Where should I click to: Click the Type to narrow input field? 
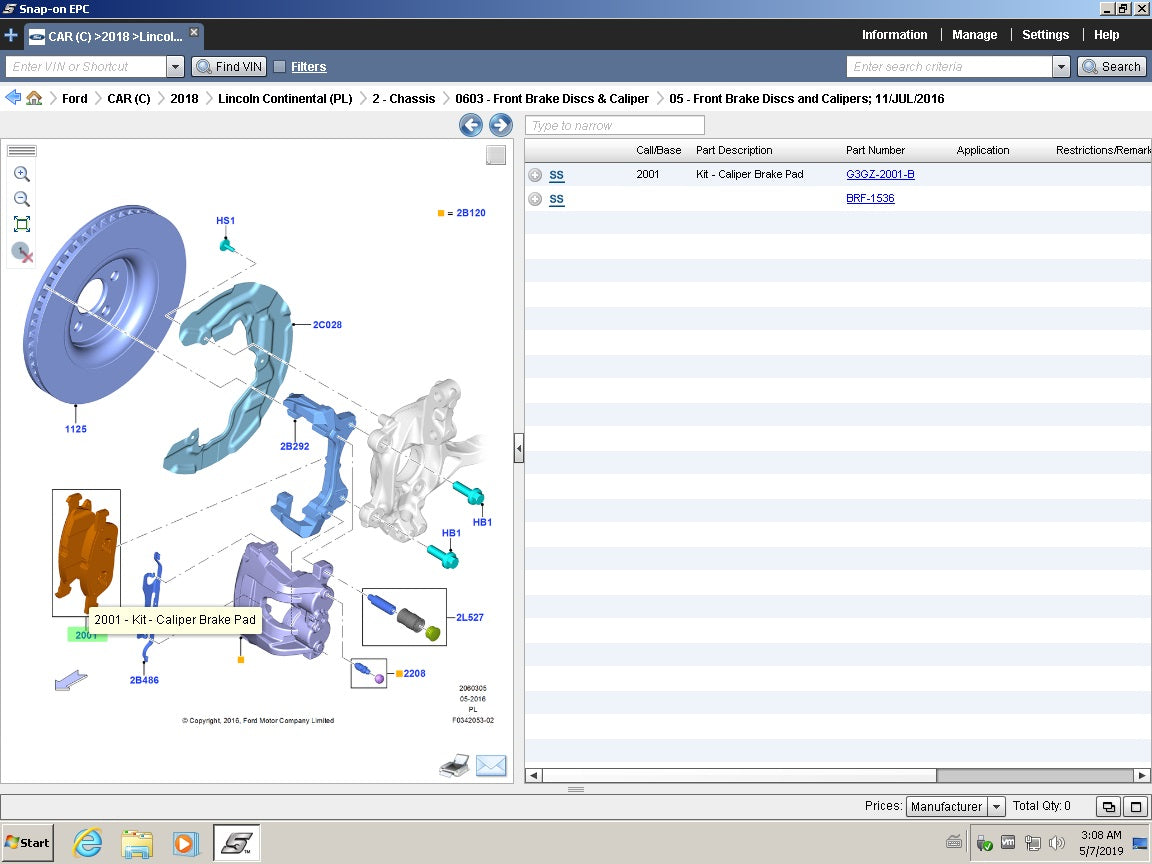614,125
